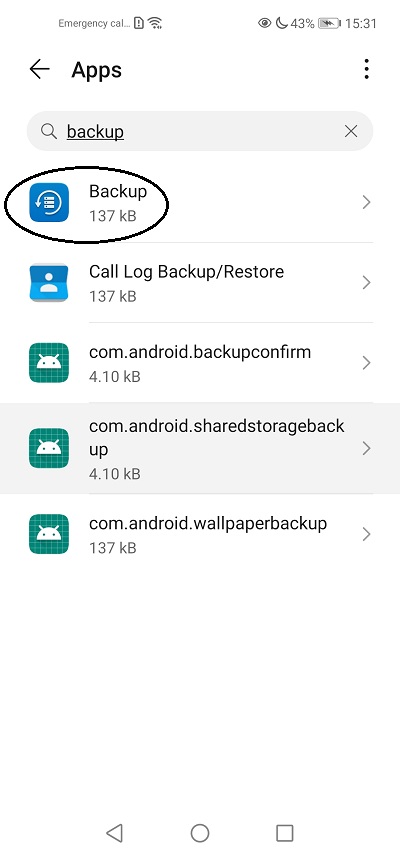400x855 pixels.
Task: Open the Backup chevron arrow
Action: coord(366,203)
